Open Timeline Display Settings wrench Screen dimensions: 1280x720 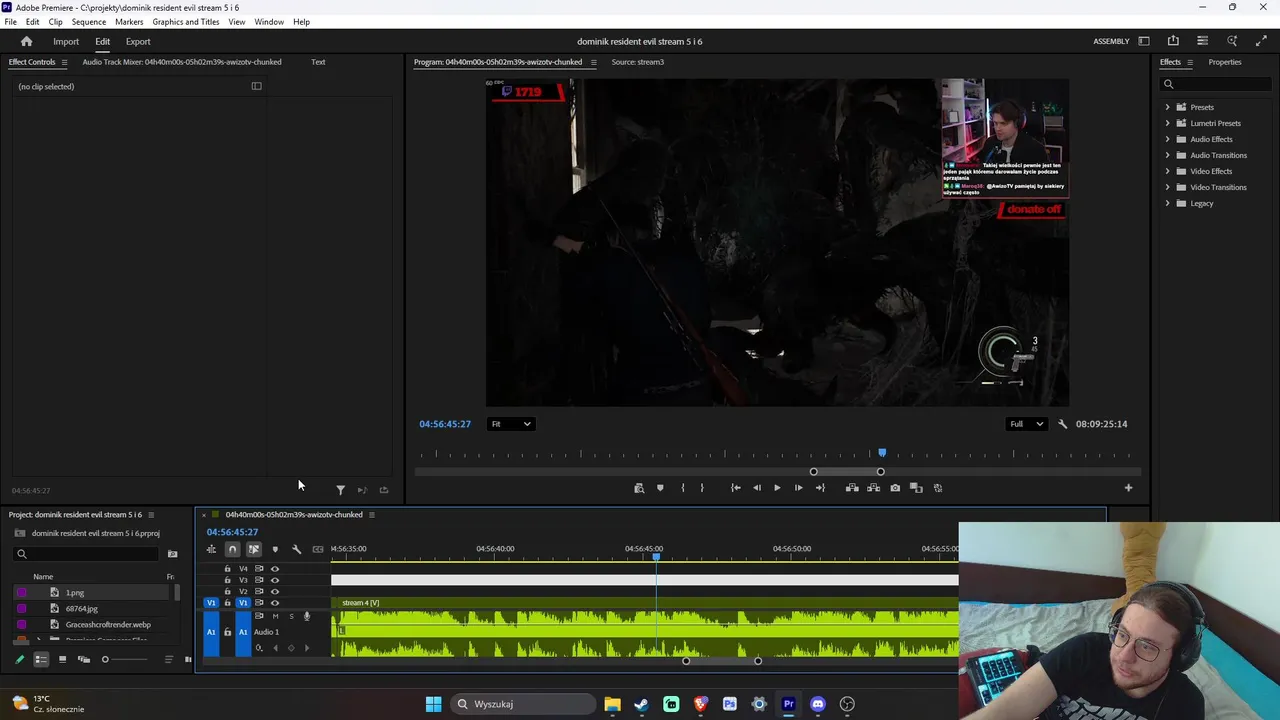[296, 549]
